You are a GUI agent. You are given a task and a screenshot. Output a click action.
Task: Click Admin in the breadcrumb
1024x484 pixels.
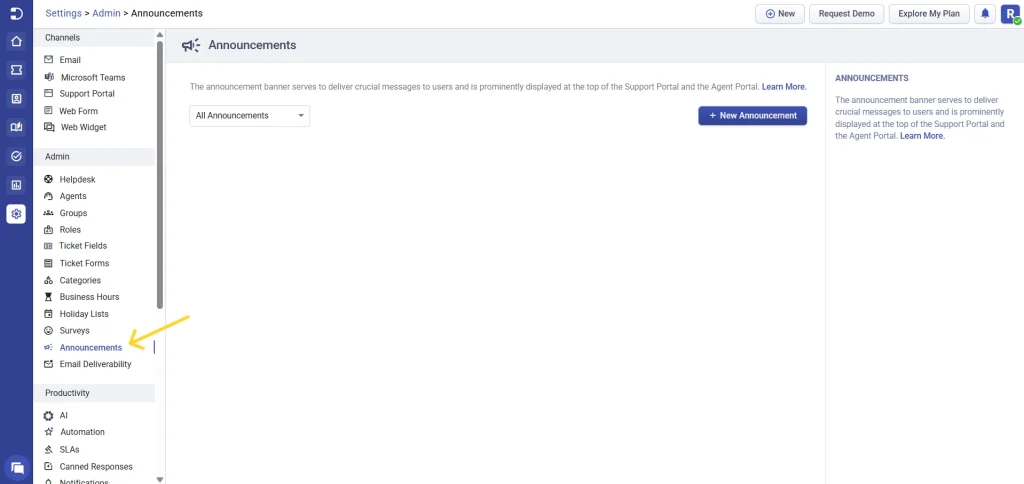point(106,13)
